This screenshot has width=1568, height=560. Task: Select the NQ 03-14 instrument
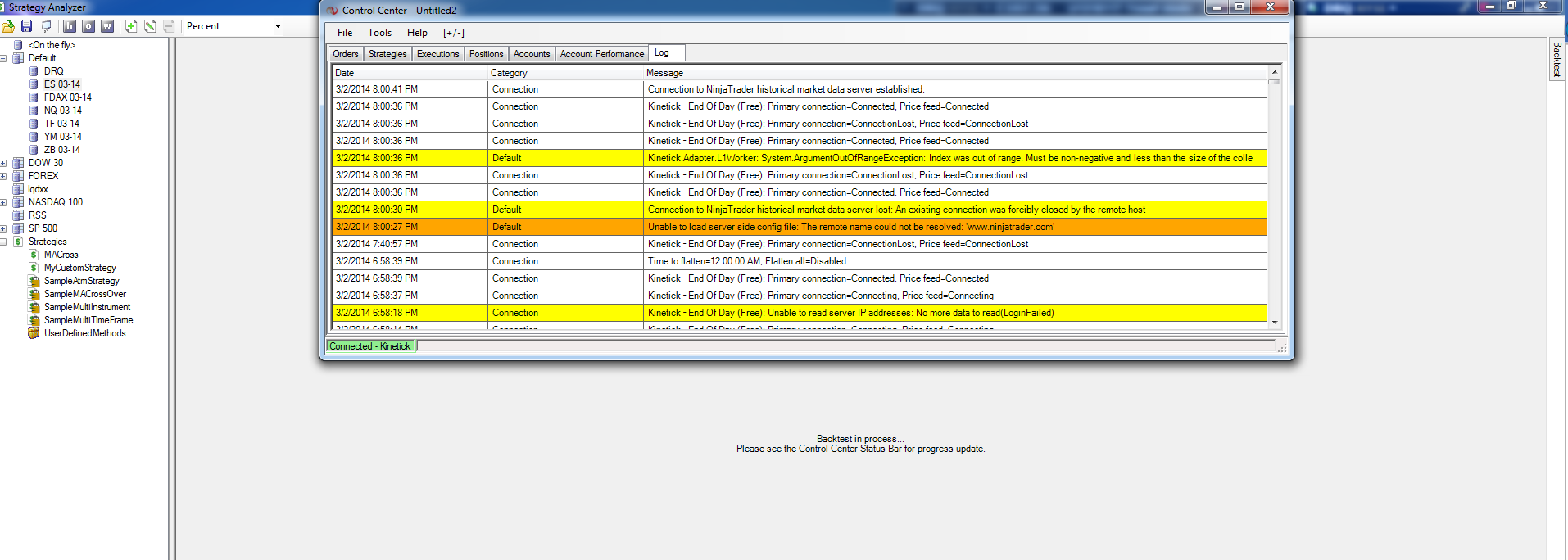click(x=63, y=111)
